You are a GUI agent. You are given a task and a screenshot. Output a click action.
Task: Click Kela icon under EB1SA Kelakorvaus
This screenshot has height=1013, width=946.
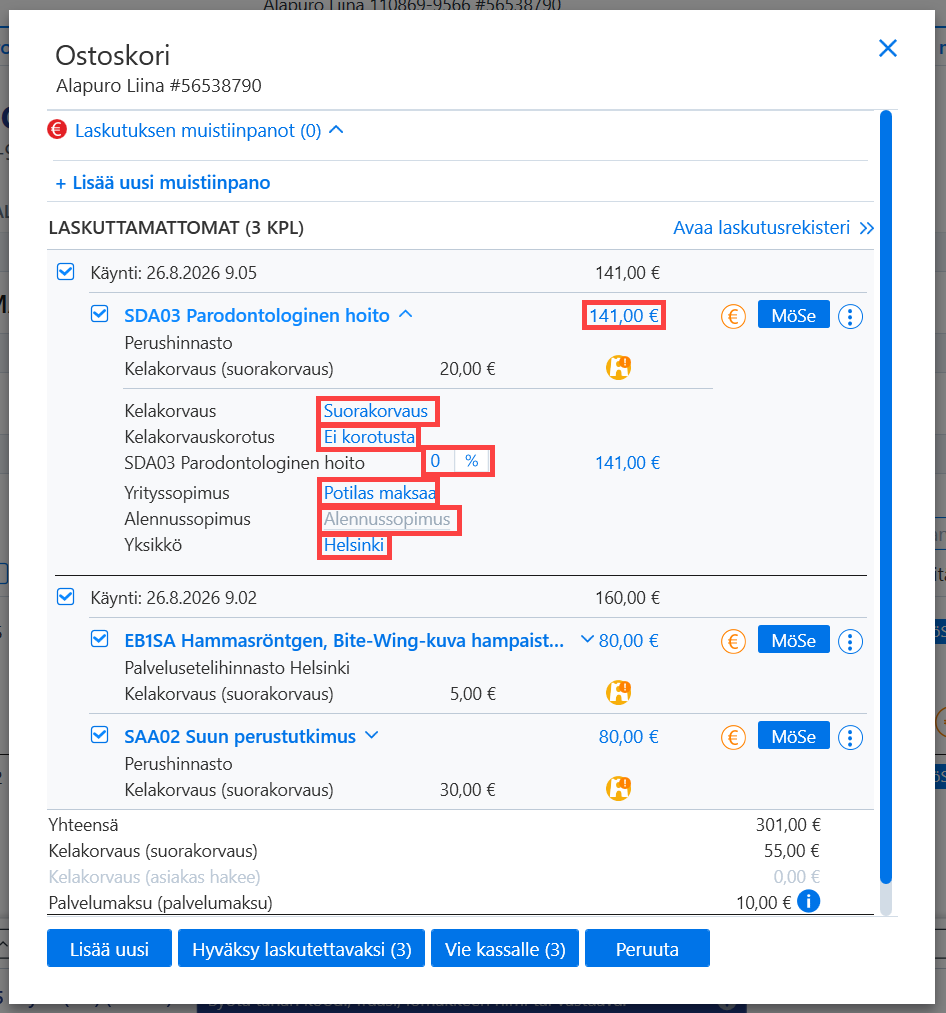(618, 693)
